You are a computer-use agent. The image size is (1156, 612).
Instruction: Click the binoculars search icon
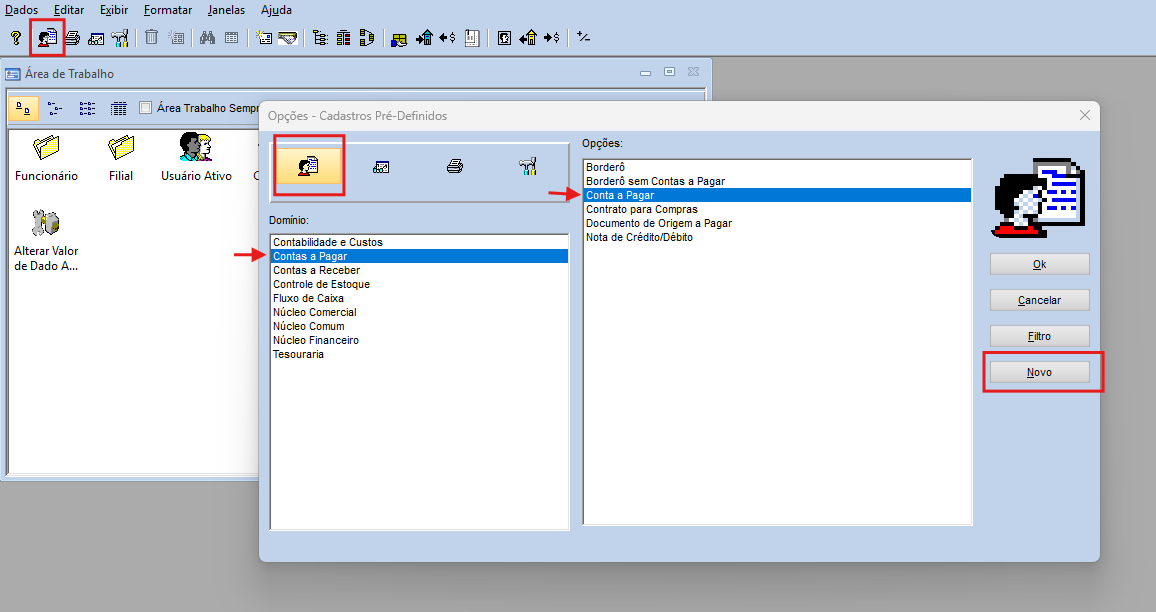[x=207, y=38]
